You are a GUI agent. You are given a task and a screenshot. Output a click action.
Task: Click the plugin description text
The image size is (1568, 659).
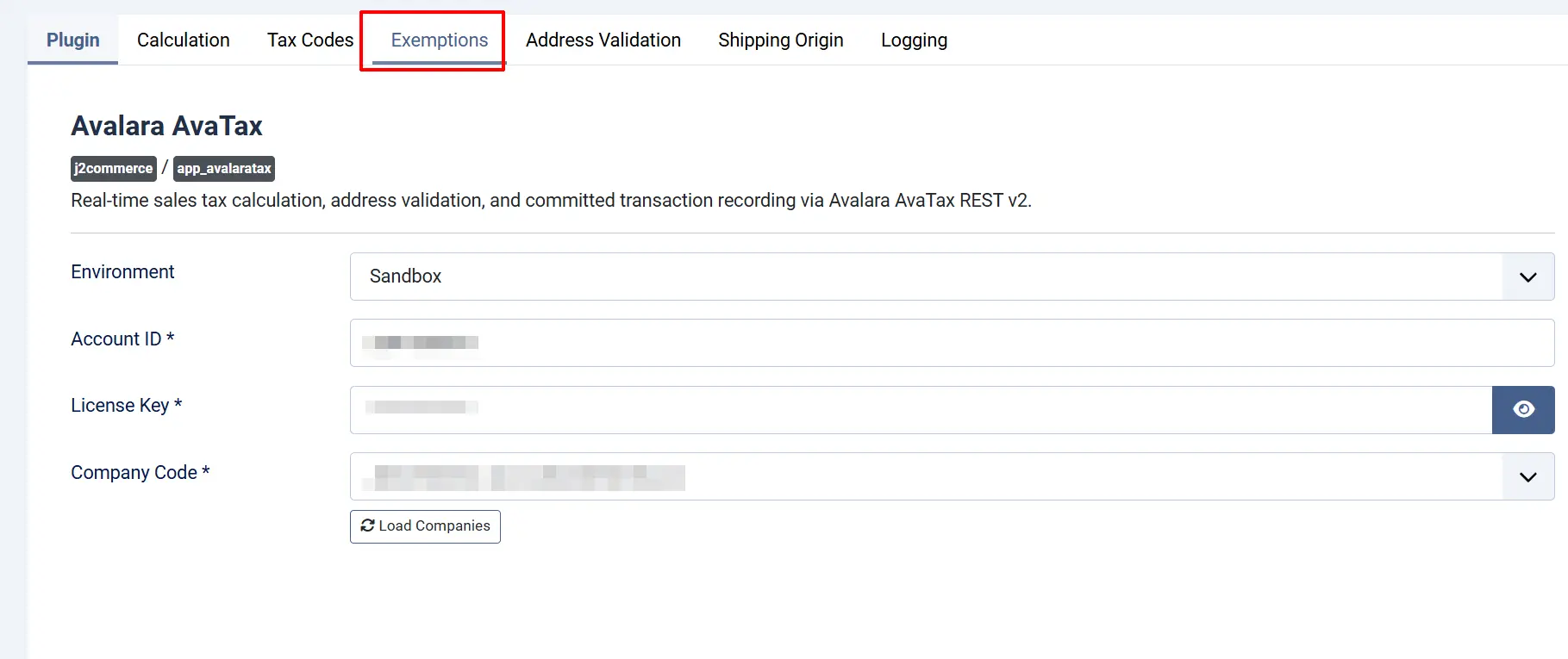click(x=551, y=201)
